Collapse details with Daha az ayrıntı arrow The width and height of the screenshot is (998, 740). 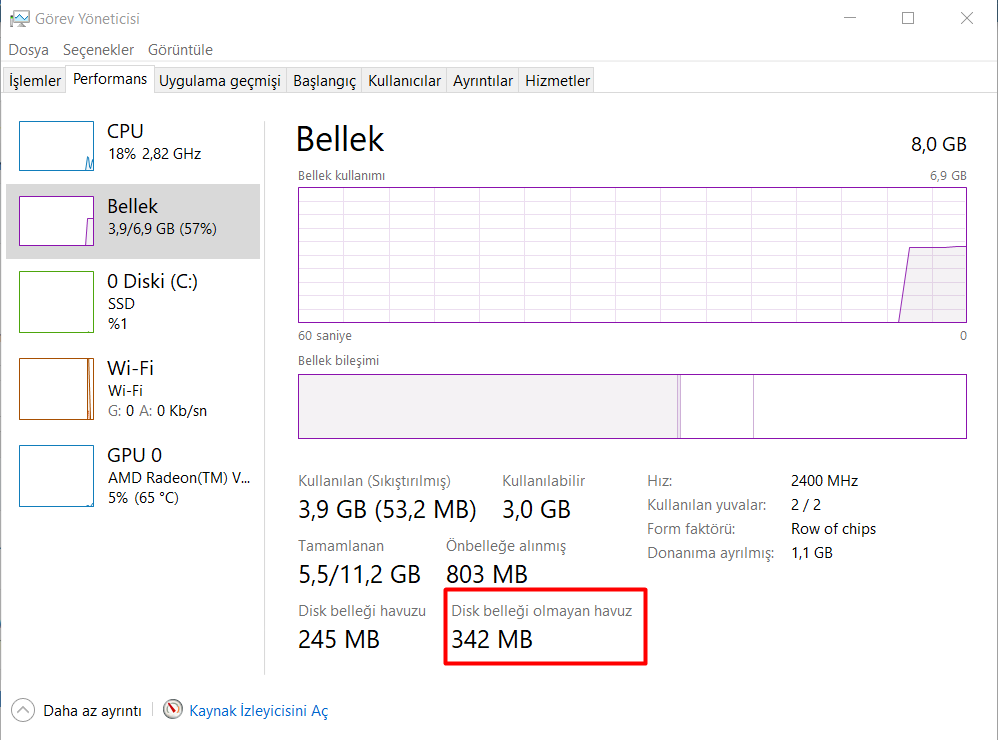click(23, 710)
